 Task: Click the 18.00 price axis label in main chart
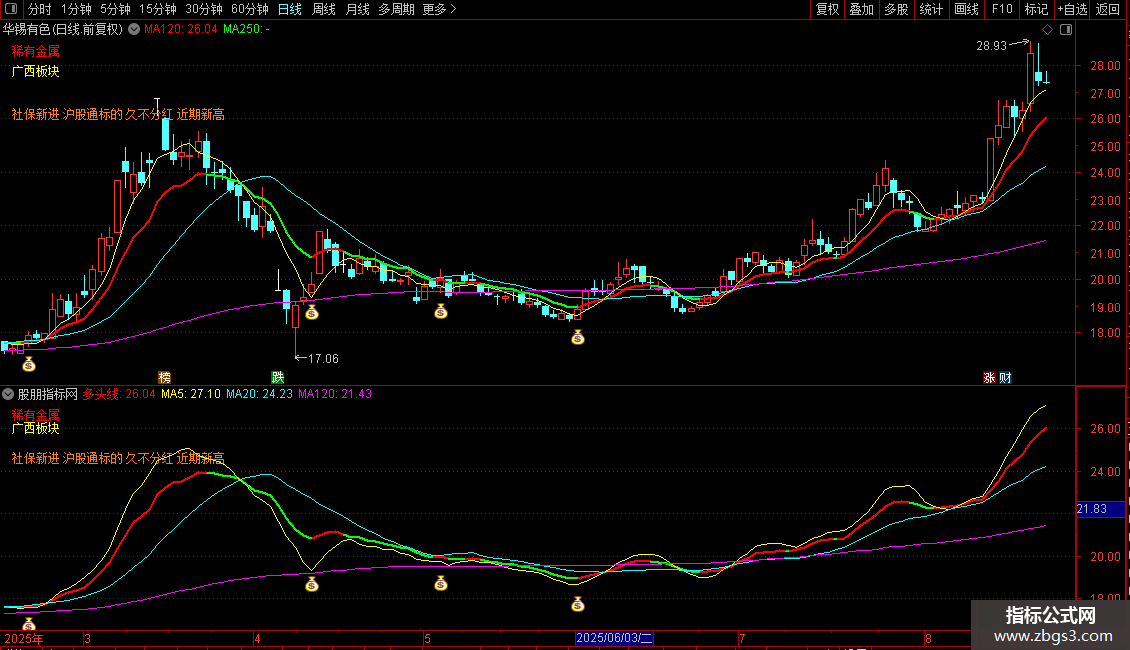click(1105, 333)
